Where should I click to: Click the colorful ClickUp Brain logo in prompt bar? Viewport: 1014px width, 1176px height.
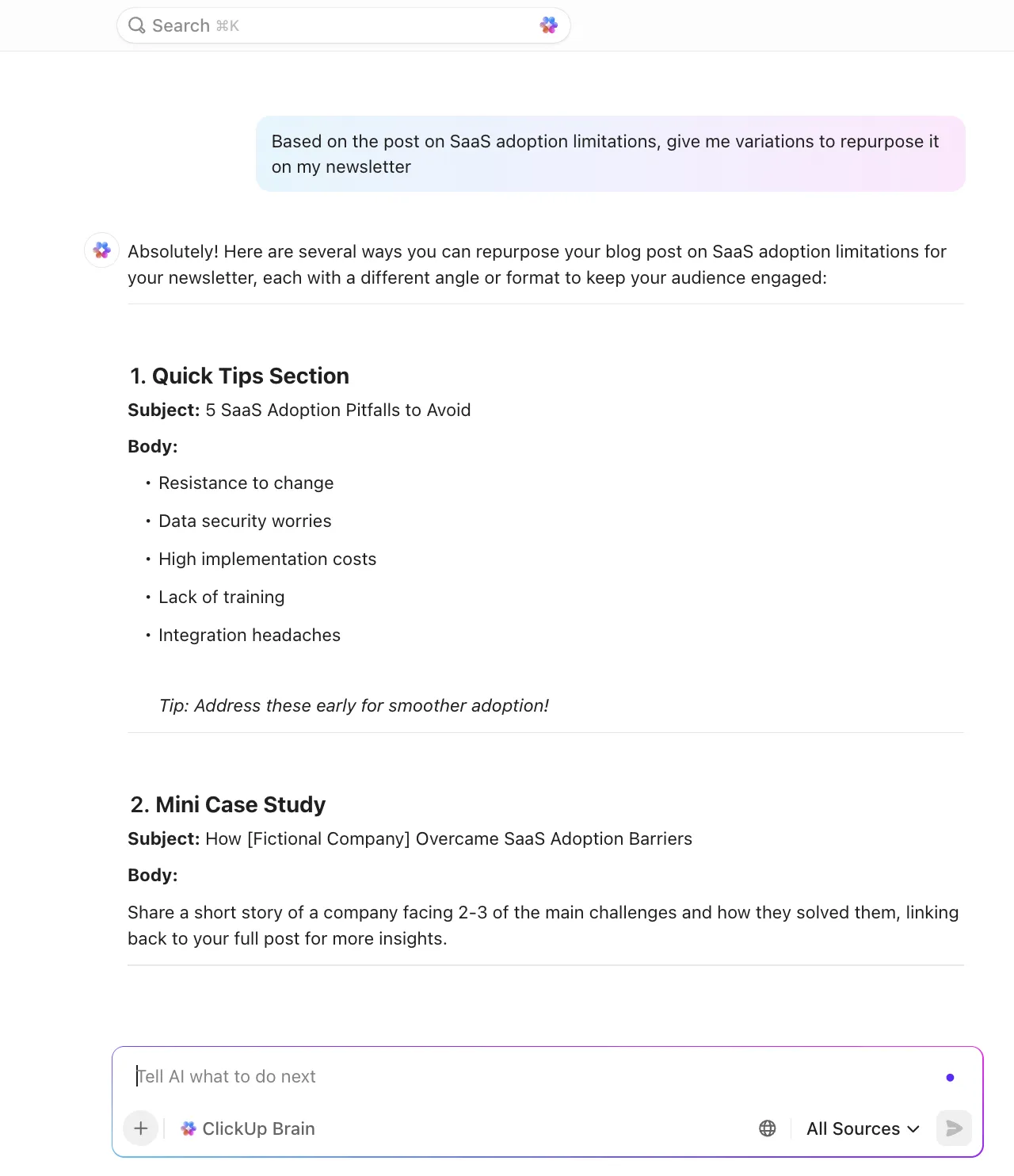point(189,1128)
